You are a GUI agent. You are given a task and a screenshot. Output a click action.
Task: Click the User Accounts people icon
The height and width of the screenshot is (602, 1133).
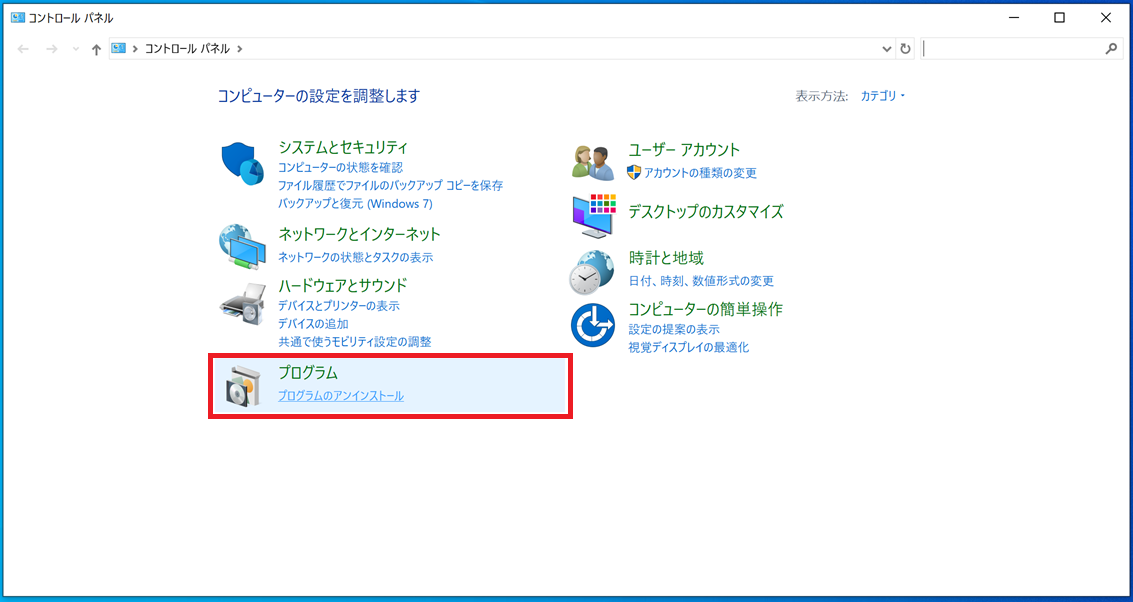pos(592,161)
